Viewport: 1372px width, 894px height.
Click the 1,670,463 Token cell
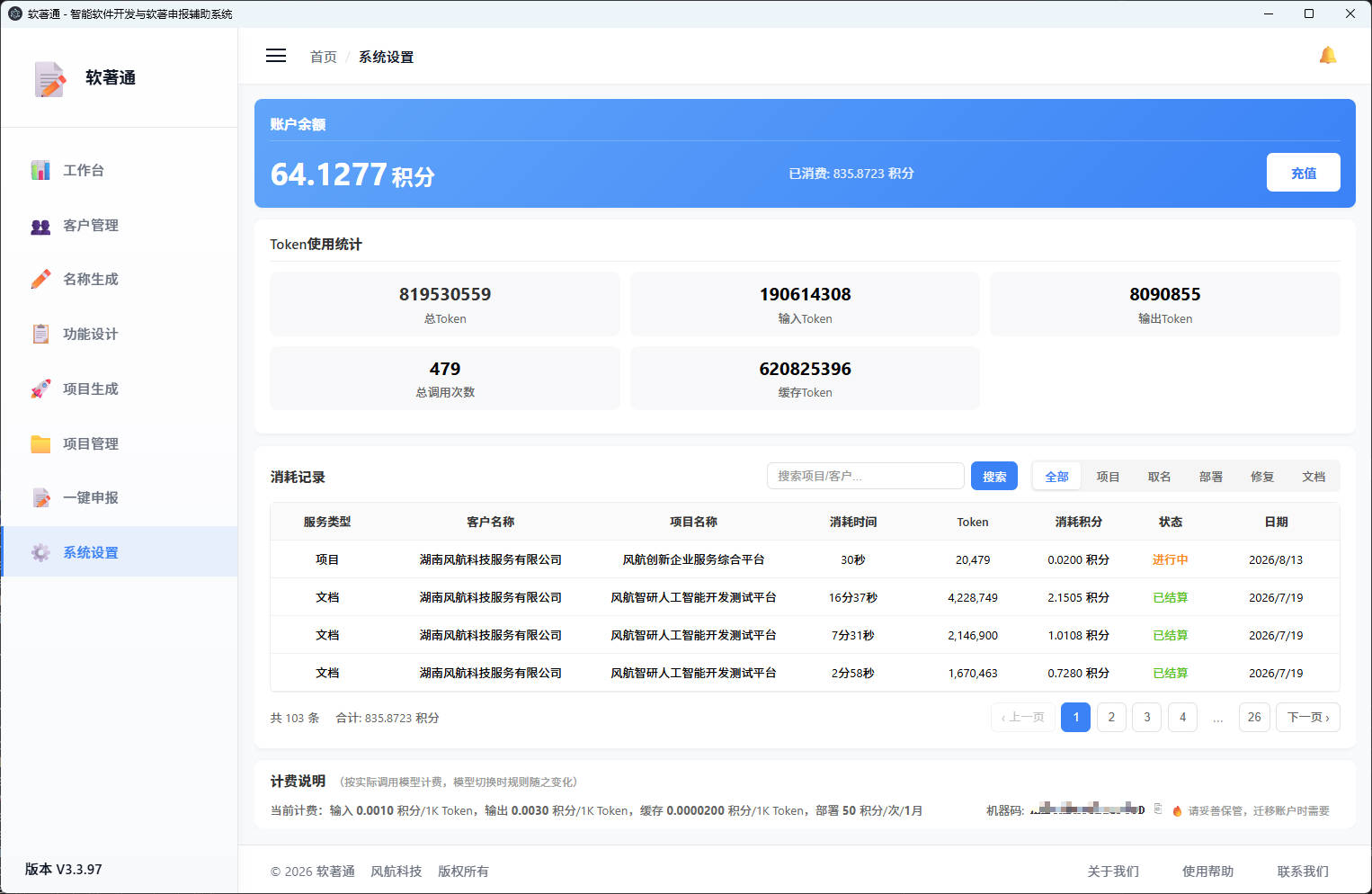tap(972, 673)
